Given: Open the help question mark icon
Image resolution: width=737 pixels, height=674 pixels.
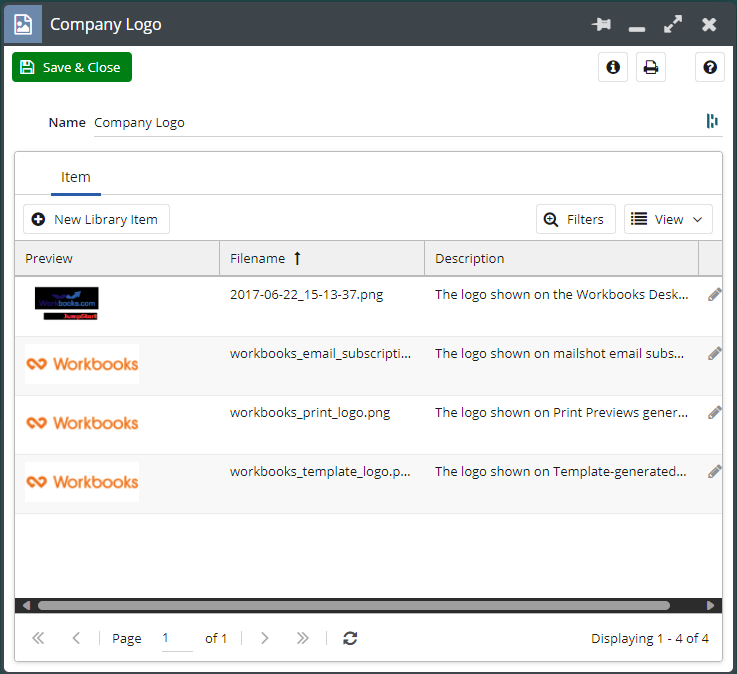Looking at the screenshot, I should click(x=710, y=68).
